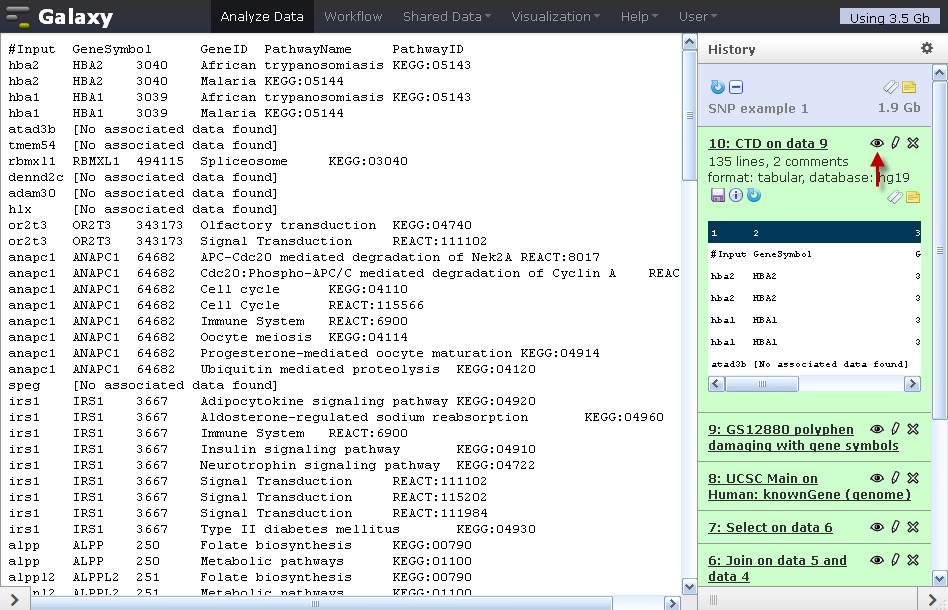Edit attributes of 10: CTD on data 9
This screenshot has width=948, height=610.
click(x=895, y=143)
